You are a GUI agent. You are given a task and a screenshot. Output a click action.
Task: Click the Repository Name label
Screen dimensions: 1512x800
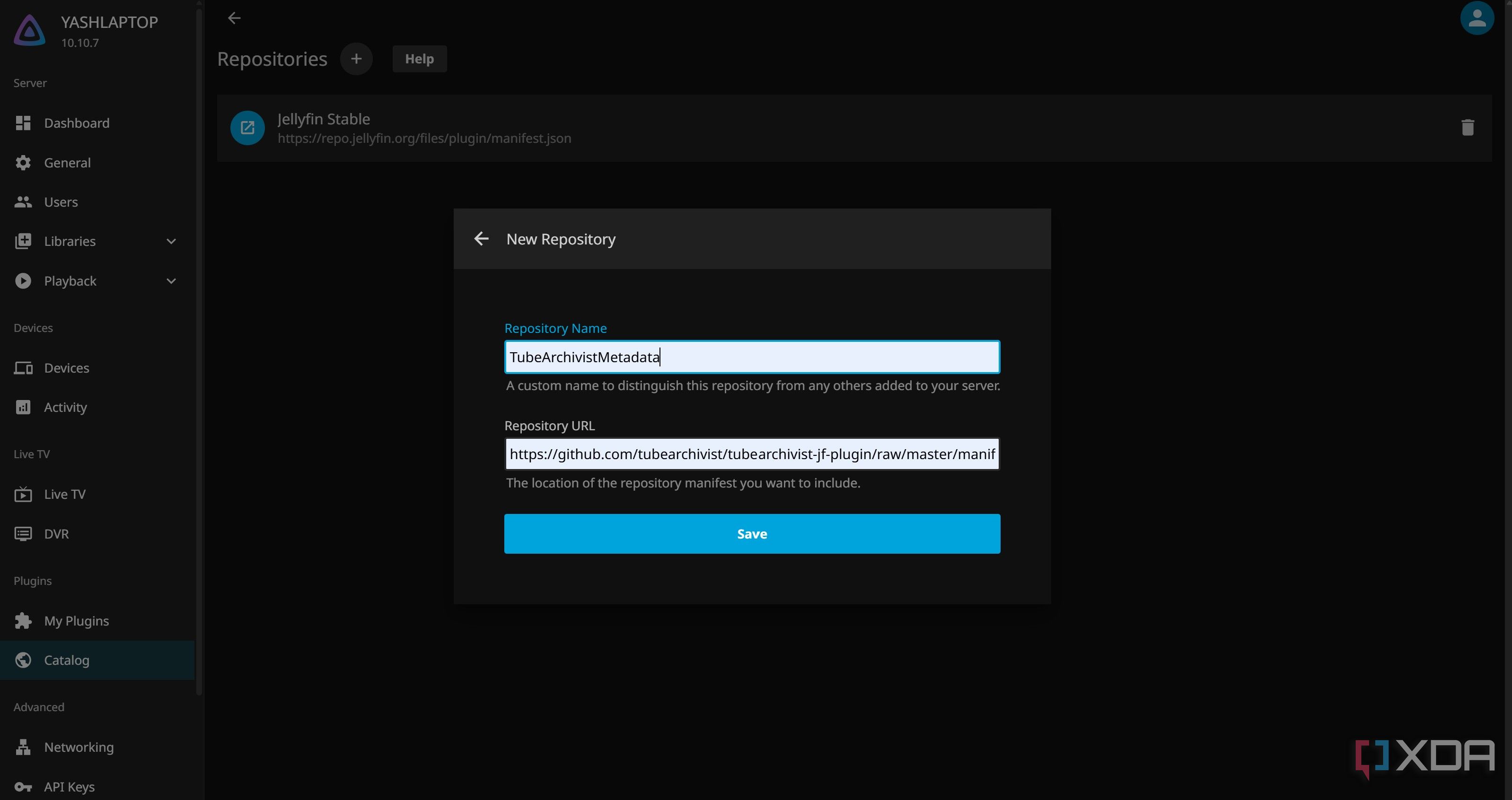(x=555, y=329)
